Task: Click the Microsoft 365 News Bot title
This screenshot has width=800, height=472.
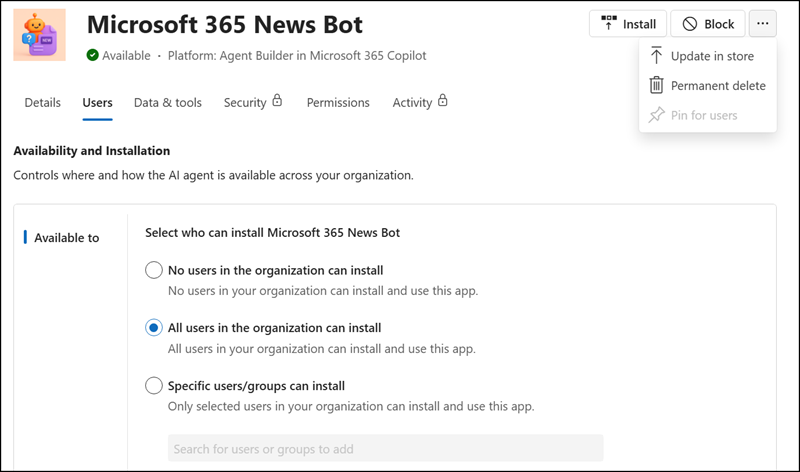Action: pyautogui.click(x=225, y=24)
